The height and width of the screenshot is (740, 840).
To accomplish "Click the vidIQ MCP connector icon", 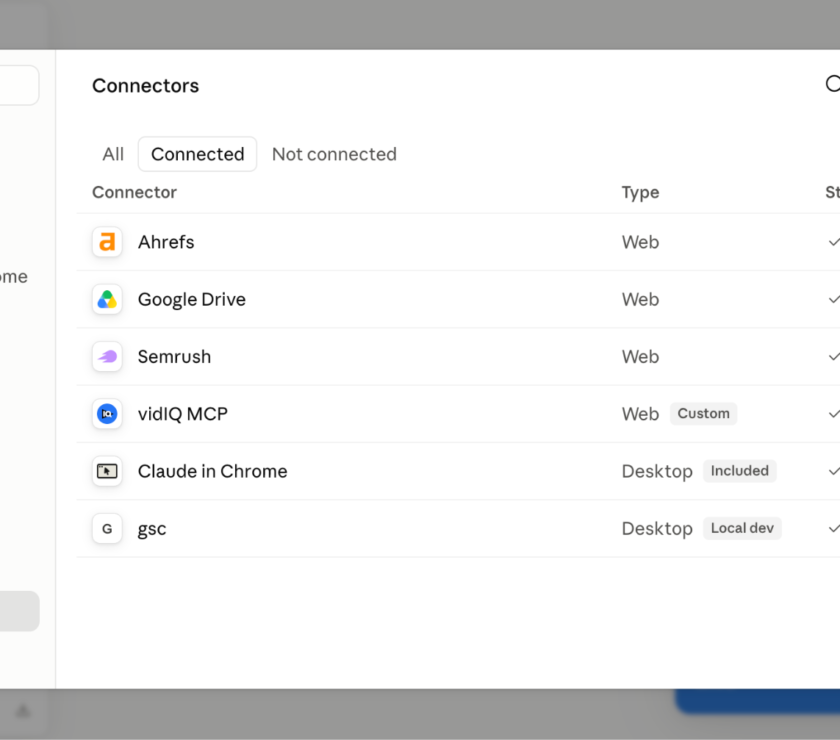I will pos(107,414).
